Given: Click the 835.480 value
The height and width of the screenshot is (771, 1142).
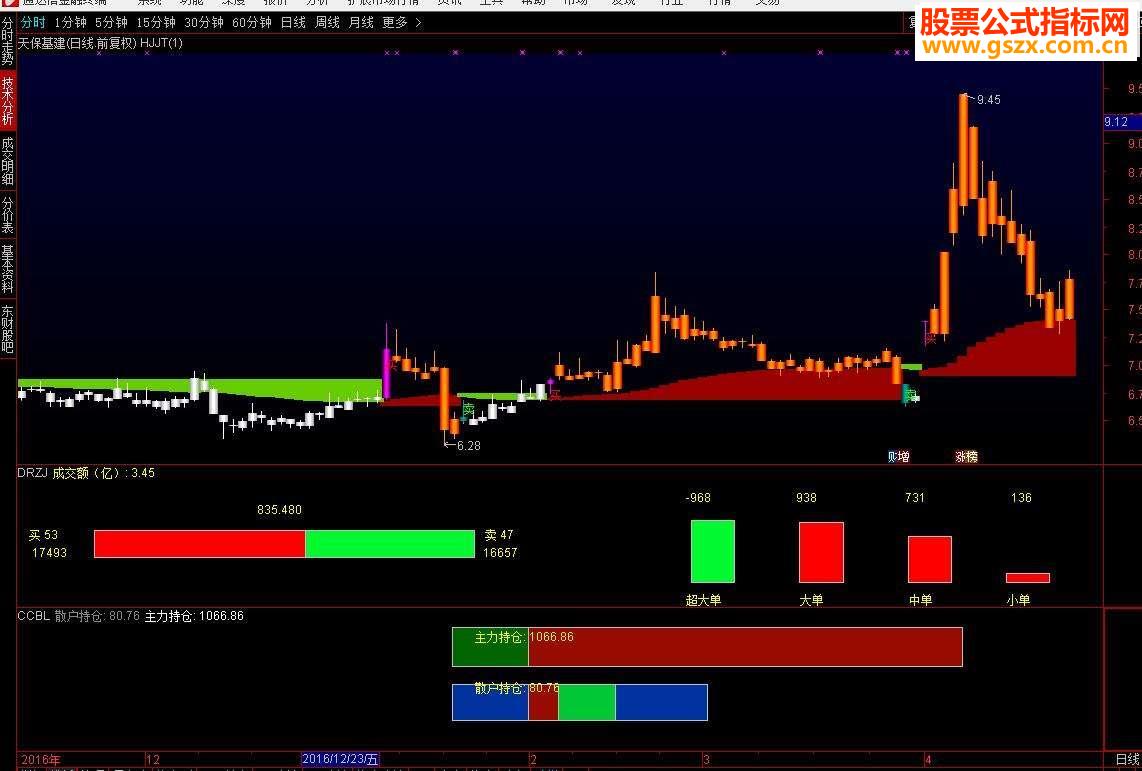Looking at the screenshot, I should pos(279,510).
